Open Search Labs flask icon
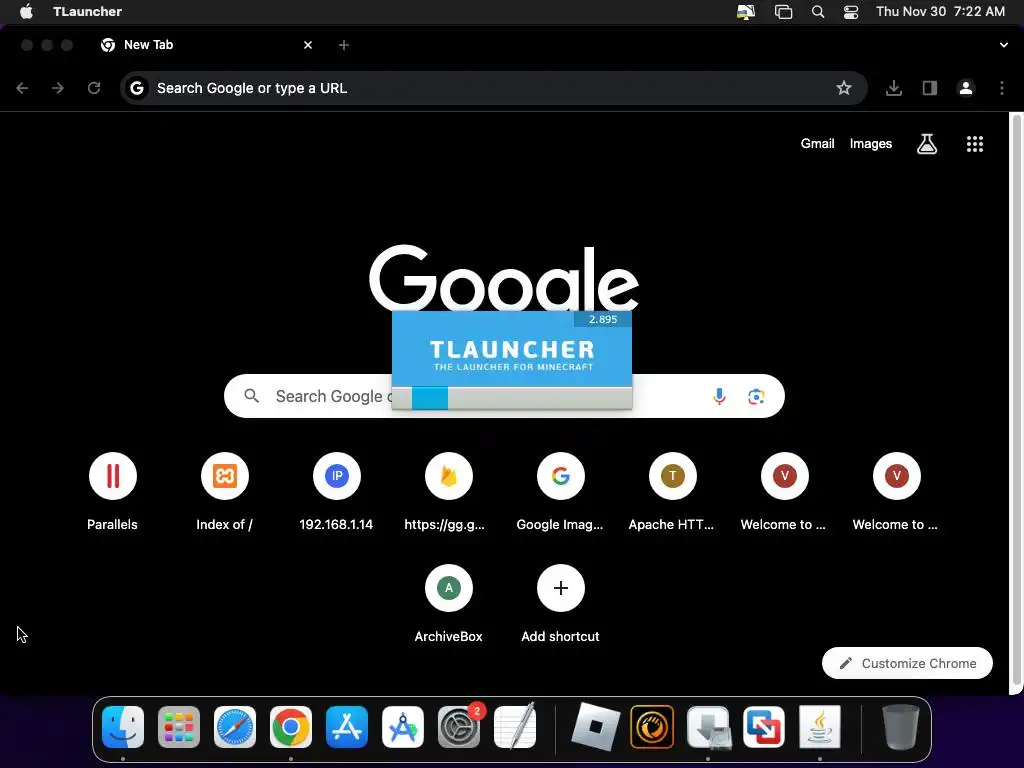 click(927, 144)
